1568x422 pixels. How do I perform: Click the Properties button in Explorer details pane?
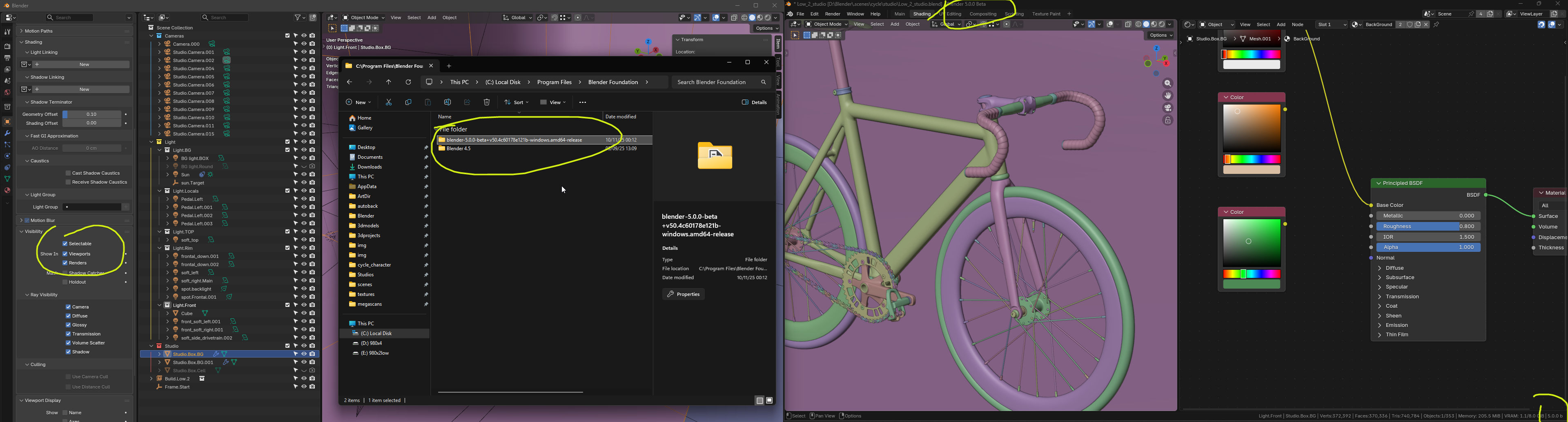tap(684, 294)
